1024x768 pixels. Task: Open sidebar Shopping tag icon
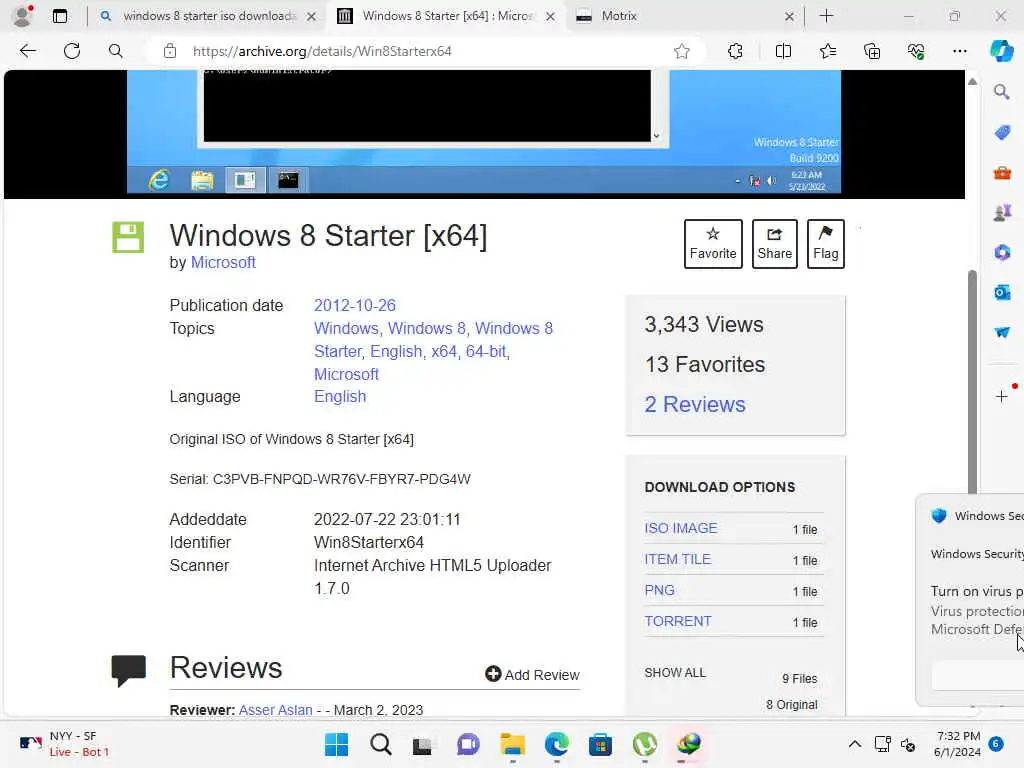point(1002,133)
